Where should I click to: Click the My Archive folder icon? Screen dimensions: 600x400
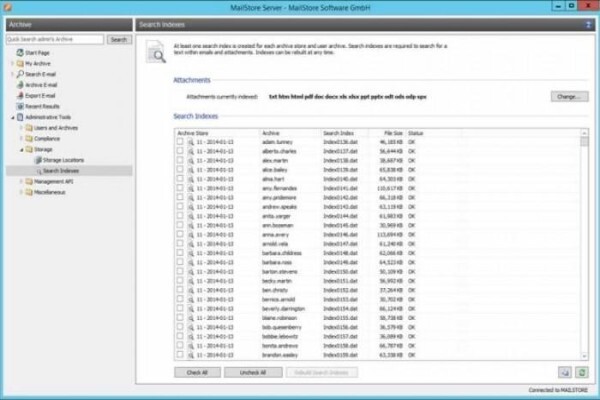[x=20, y=63]
